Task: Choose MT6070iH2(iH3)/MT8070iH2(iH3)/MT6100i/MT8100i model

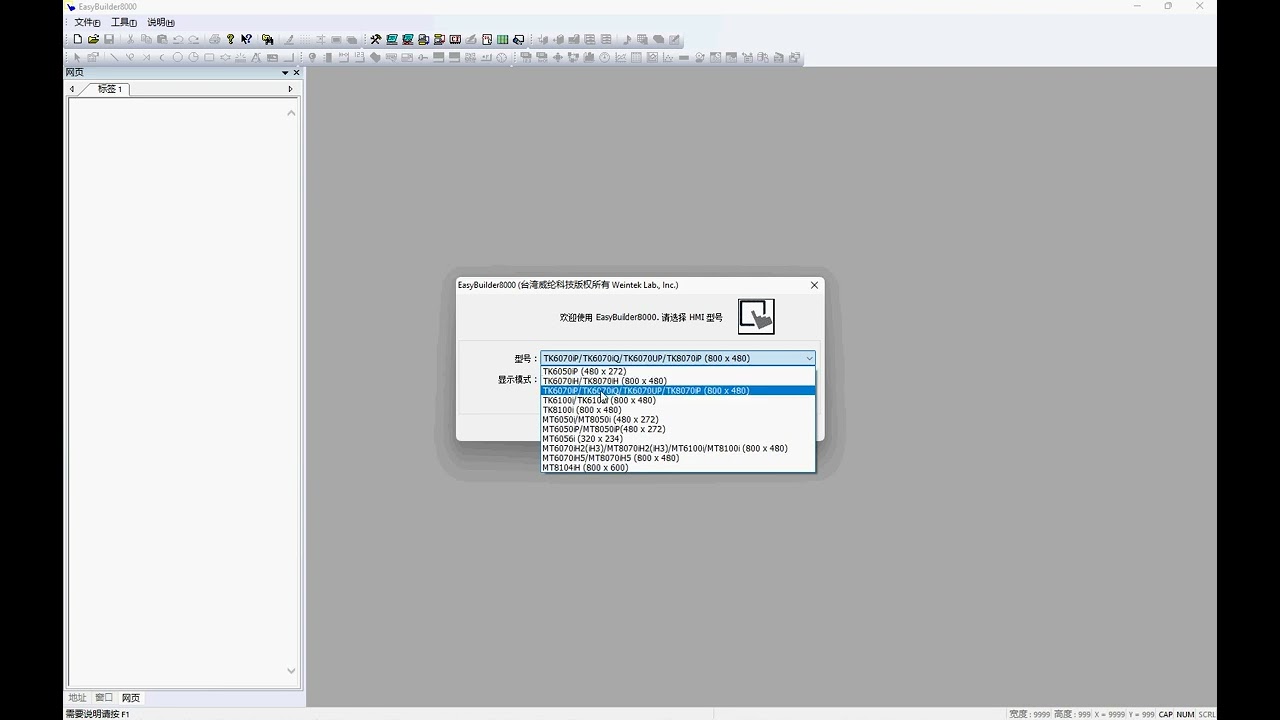Action: click(678, 448)
